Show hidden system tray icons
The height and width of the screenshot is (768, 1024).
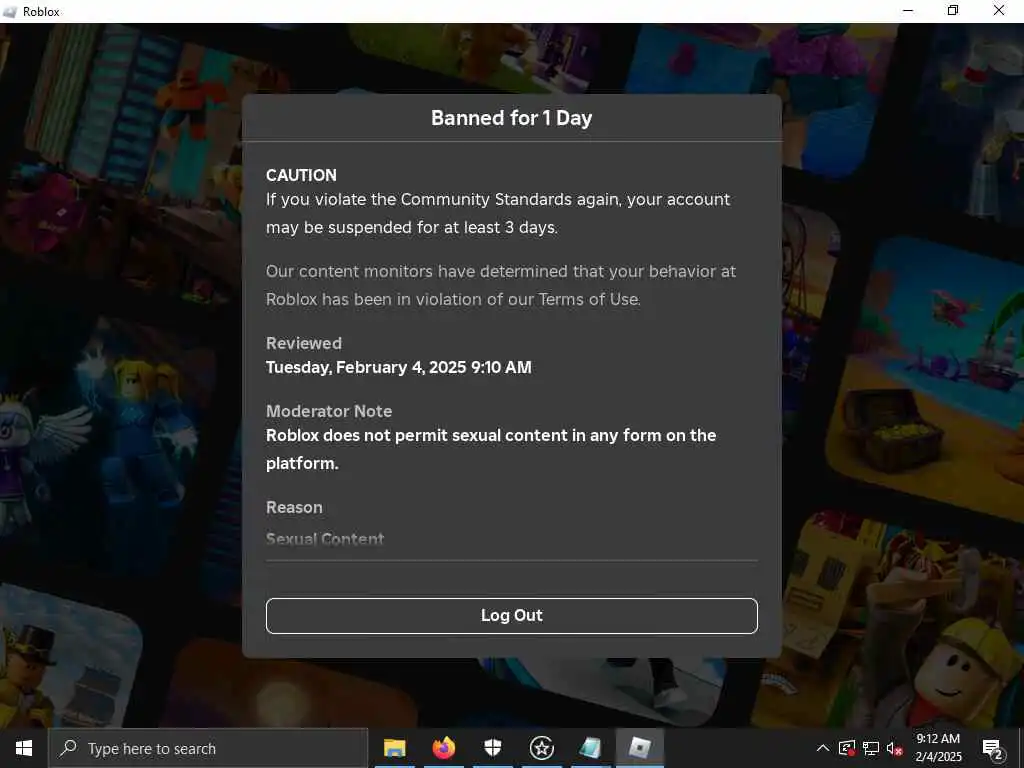click(823, 748)
